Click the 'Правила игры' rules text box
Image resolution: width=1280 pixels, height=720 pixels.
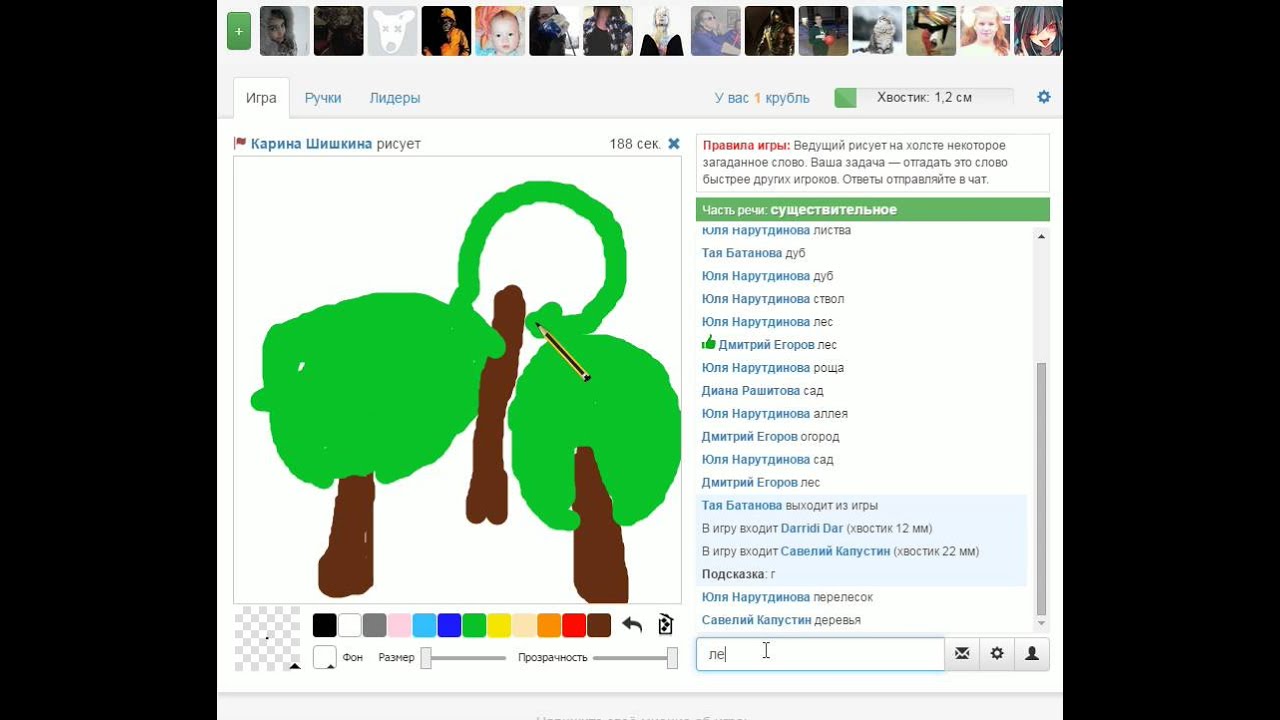click(x=873, y=163)
